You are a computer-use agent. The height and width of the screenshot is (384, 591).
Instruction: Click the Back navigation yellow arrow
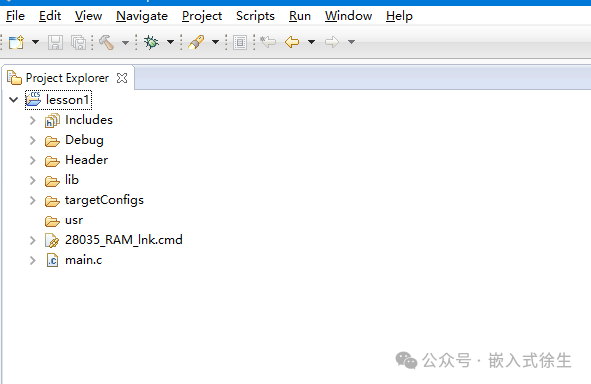292,42
